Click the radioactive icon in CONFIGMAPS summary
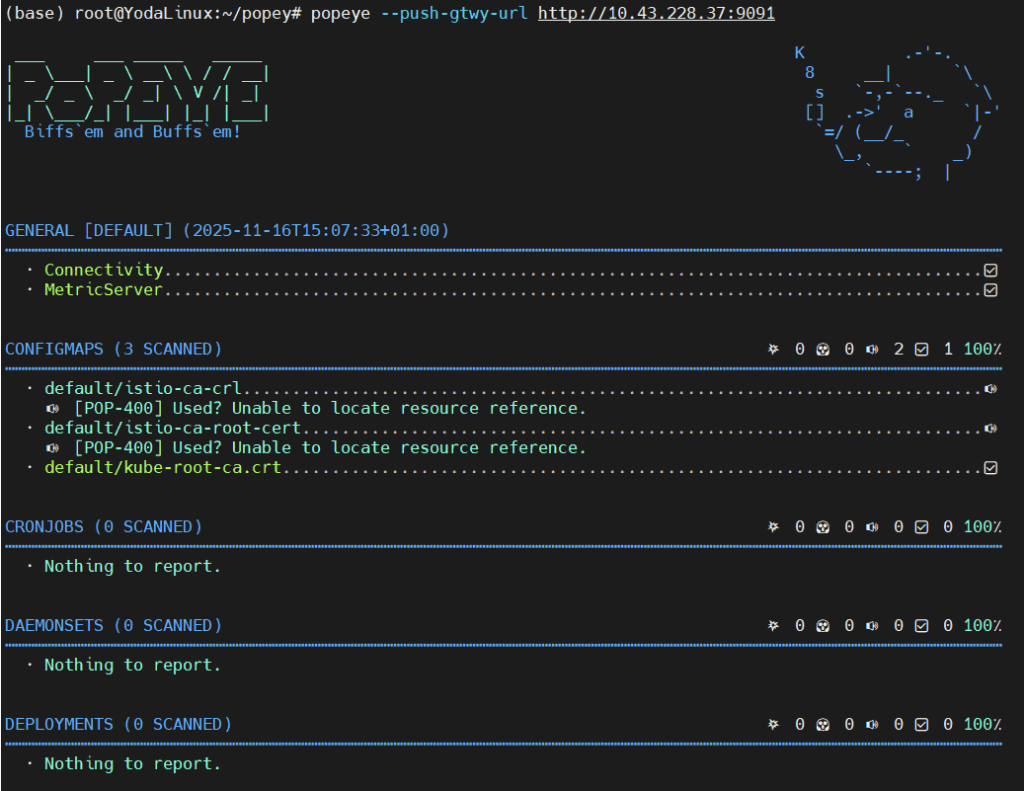The image size is (1024, 791). pos(822,349)
